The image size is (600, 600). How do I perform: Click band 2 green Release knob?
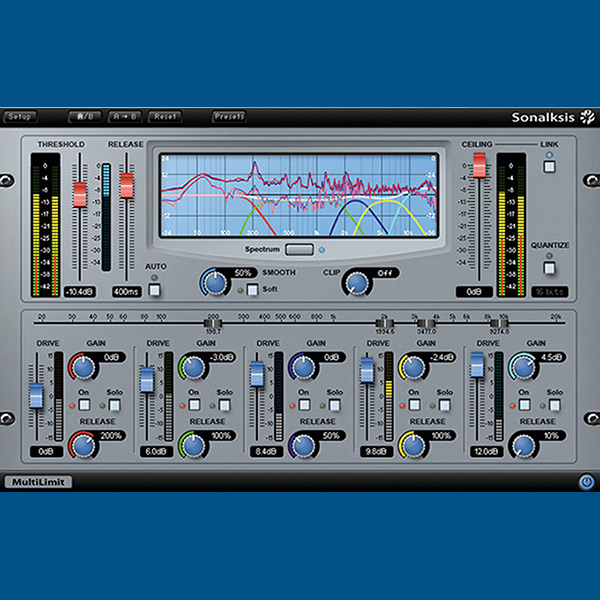[x=192, y=444]
